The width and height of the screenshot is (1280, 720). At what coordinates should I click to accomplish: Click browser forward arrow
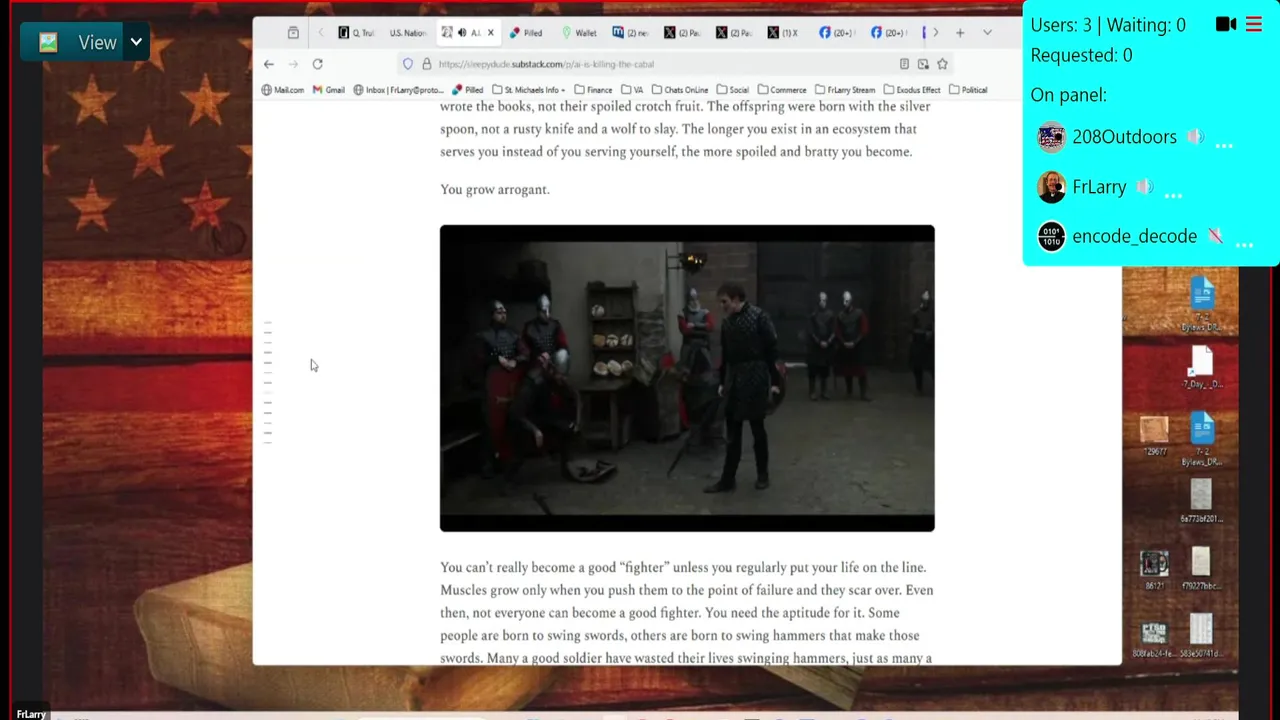[x=293, y=64]
